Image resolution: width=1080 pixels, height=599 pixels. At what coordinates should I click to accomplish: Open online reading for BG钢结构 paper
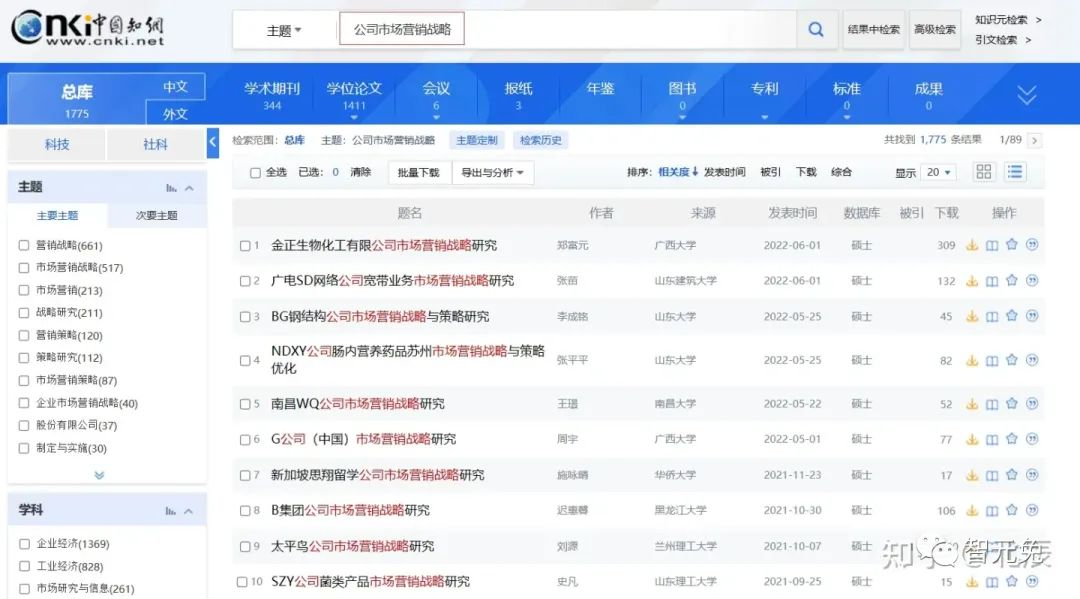pos(992,317)
